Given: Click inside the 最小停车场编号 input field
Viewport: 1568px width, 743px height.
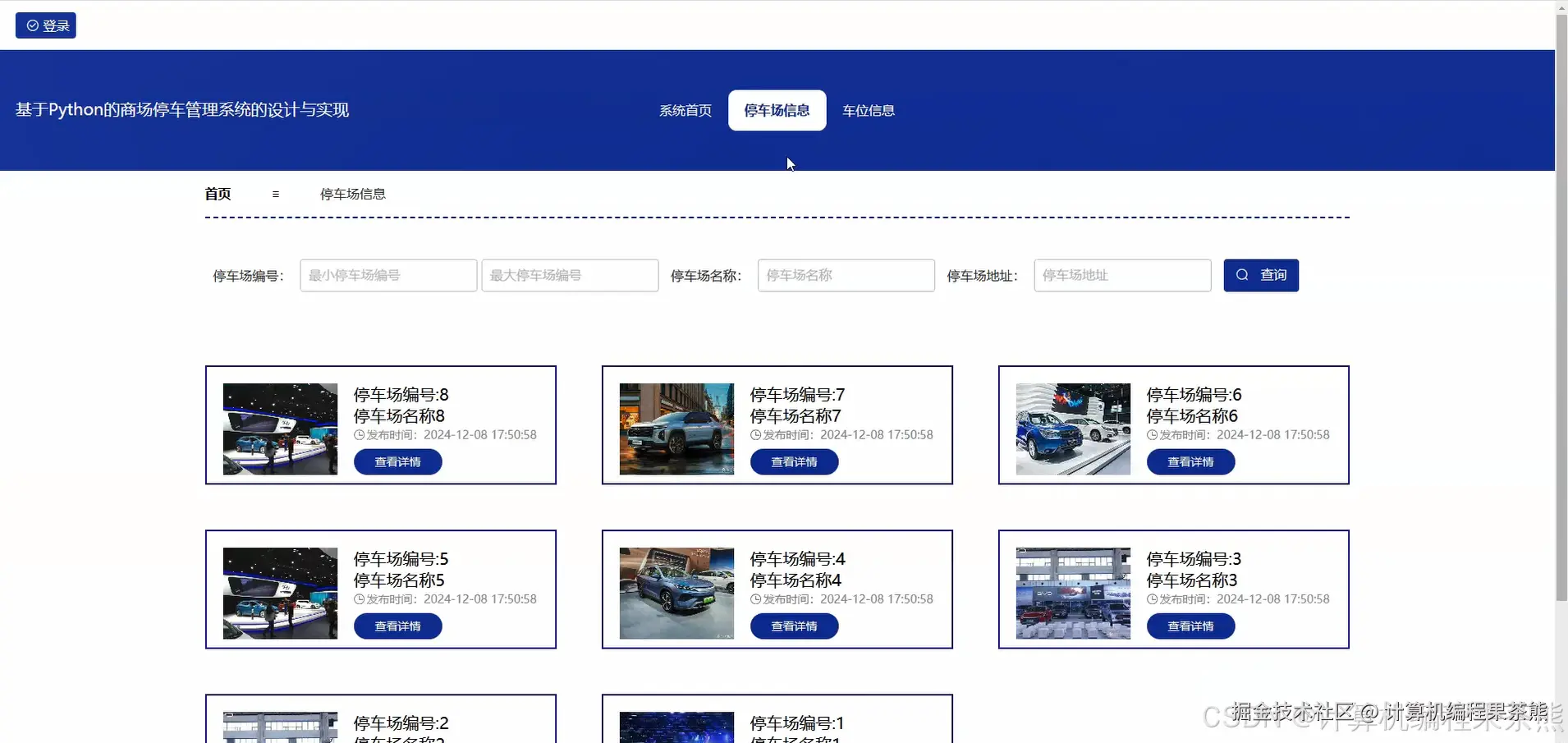Looking at the screenshot, I should pos(388,275).
